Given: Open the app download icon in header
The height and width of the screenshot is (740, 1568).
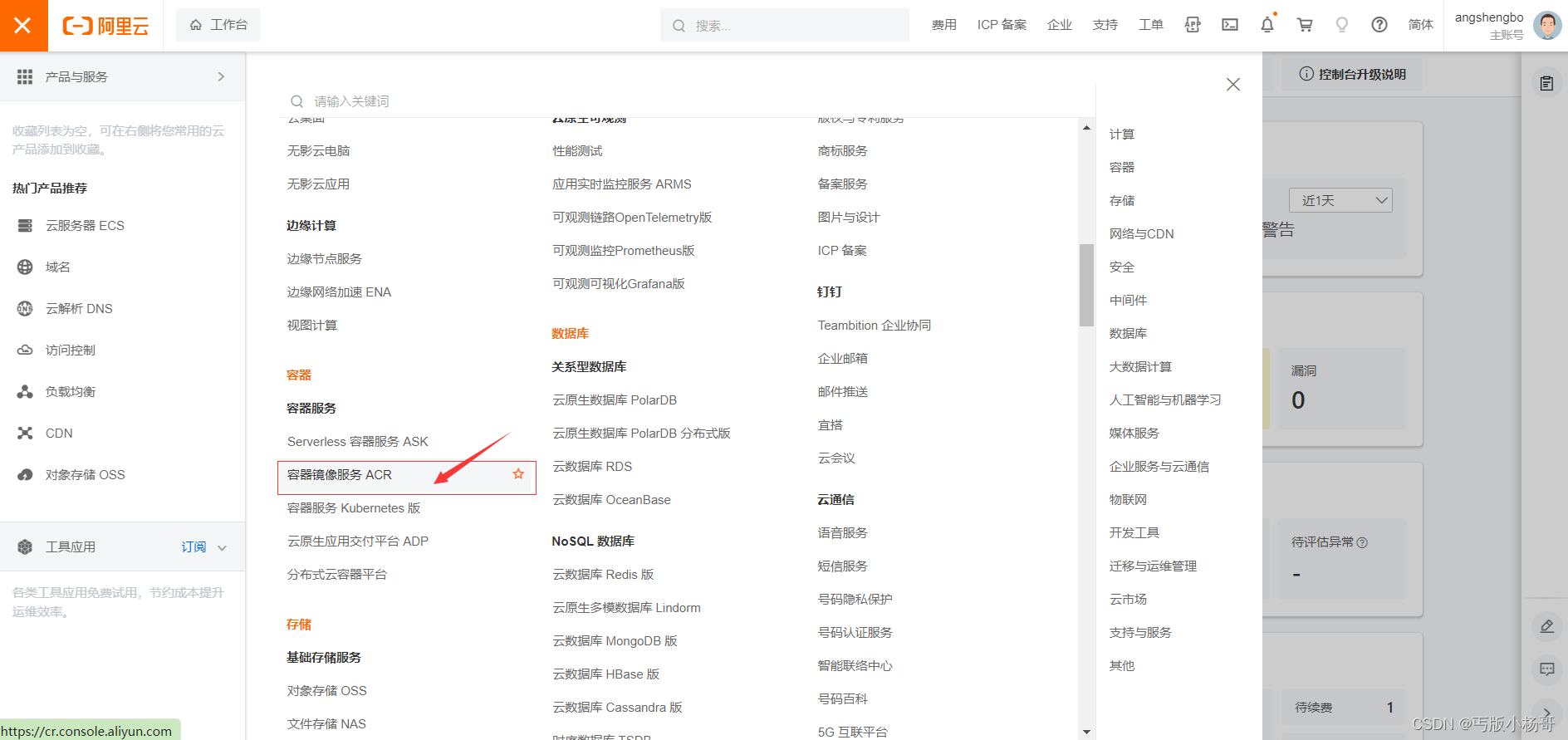Looking at the screenshot, I should pos(1193,25).
